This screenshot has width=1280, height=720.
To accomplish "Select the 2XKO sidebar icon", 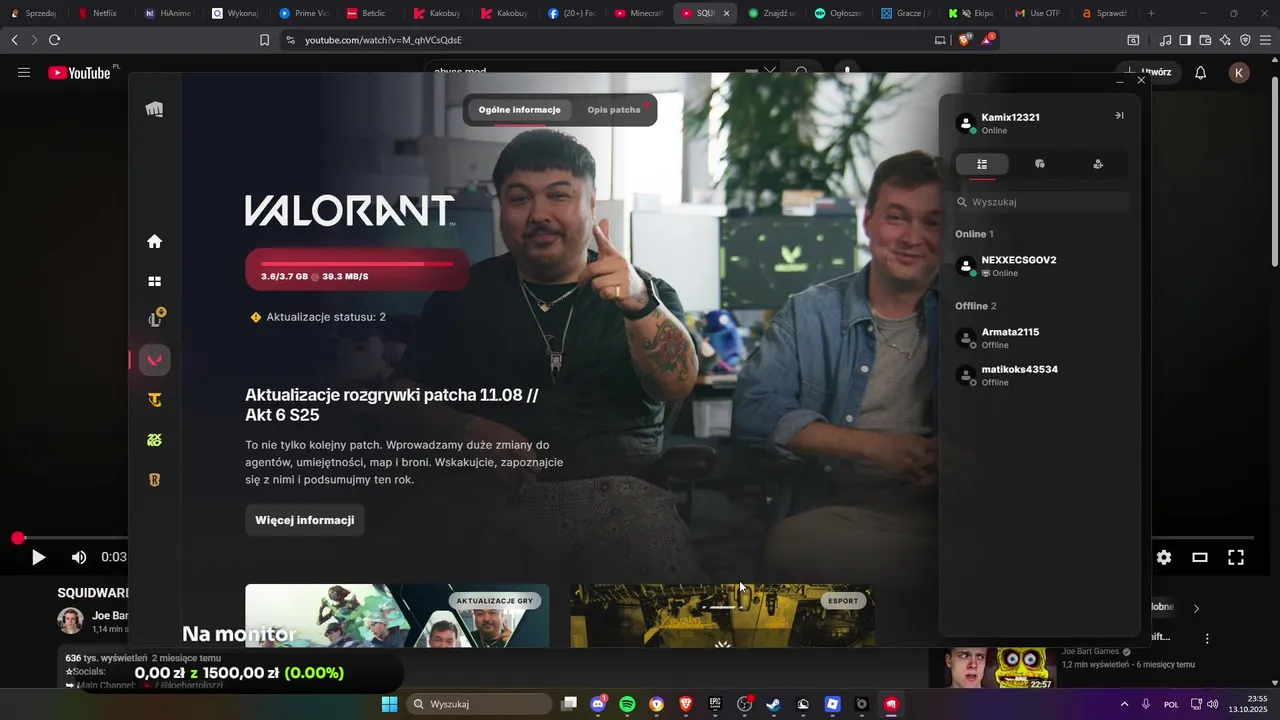I will [x=155, y=440].
